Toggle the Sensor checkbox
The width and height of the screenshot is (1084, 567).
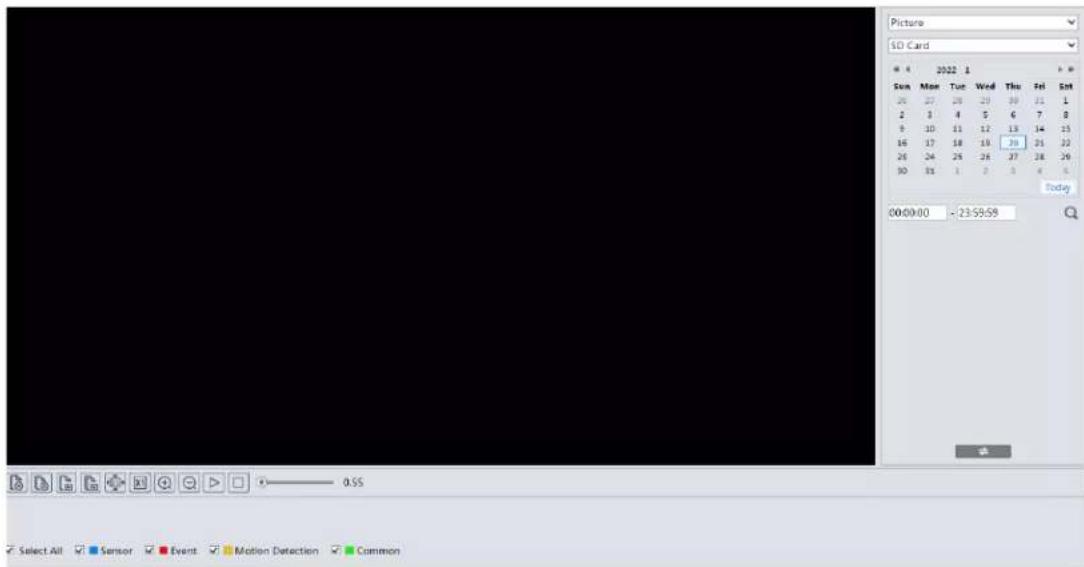tap(80, 550)
